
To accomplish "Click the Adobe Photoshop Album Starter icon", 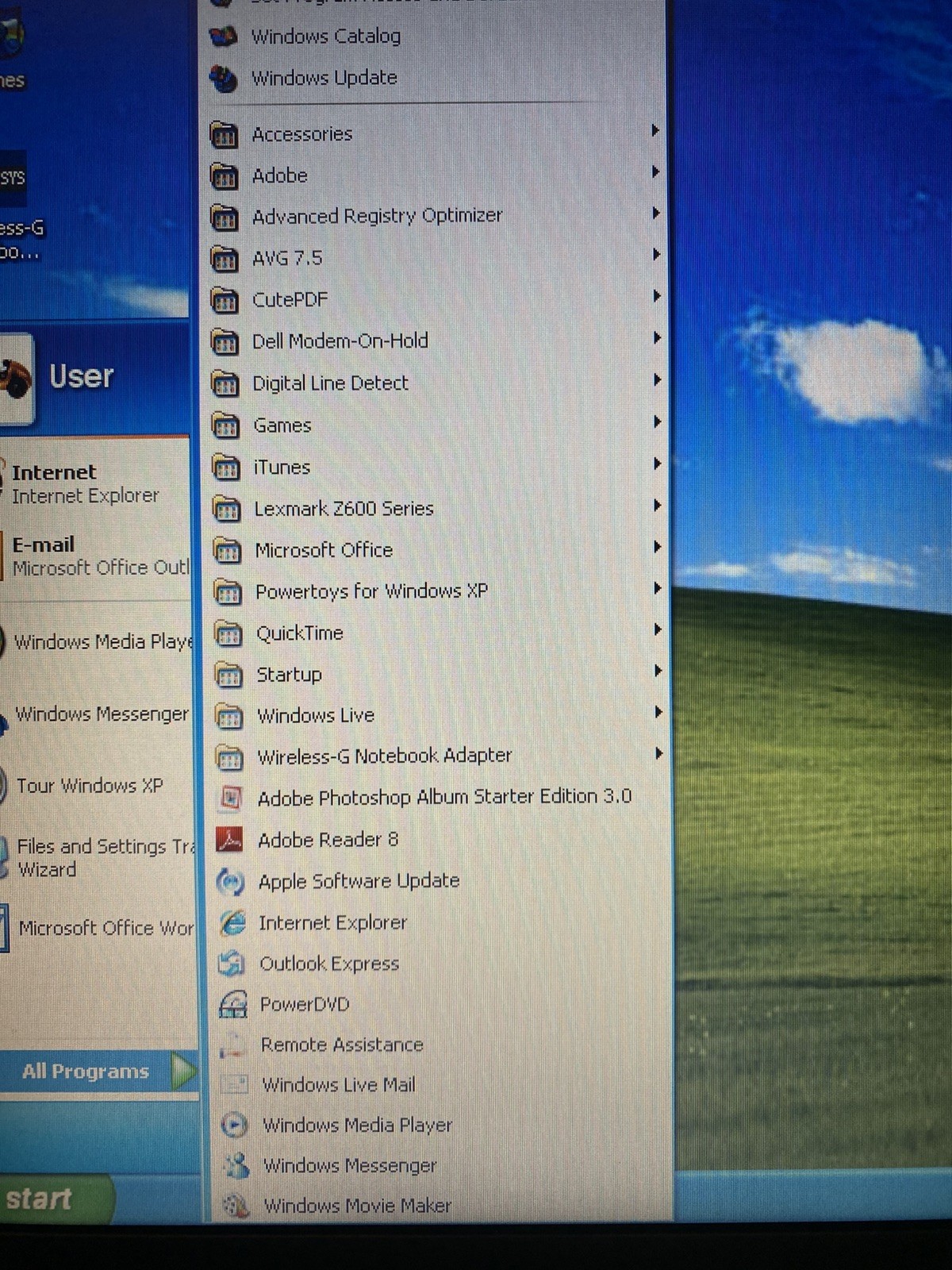I will 230,797.
